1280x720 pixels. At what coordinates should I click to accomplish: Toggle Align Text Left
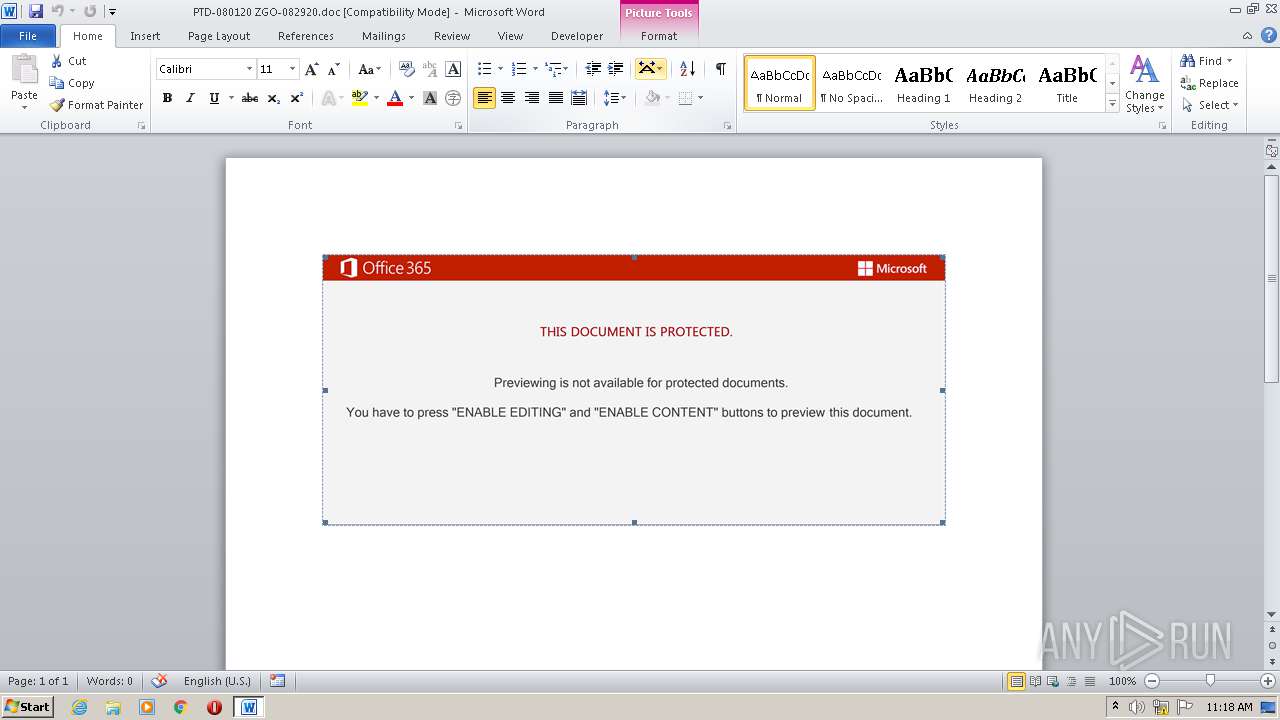click(x=484, y=98)
